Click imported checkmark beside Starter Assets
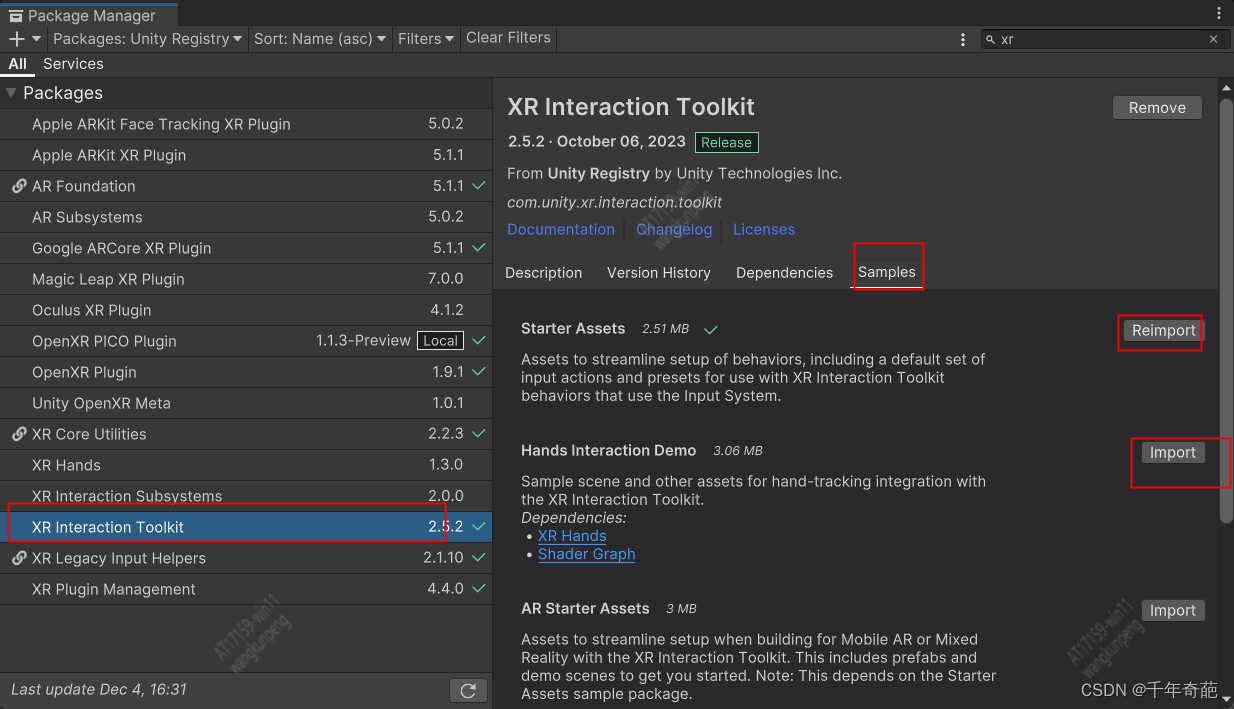 [x=710, y=329]
